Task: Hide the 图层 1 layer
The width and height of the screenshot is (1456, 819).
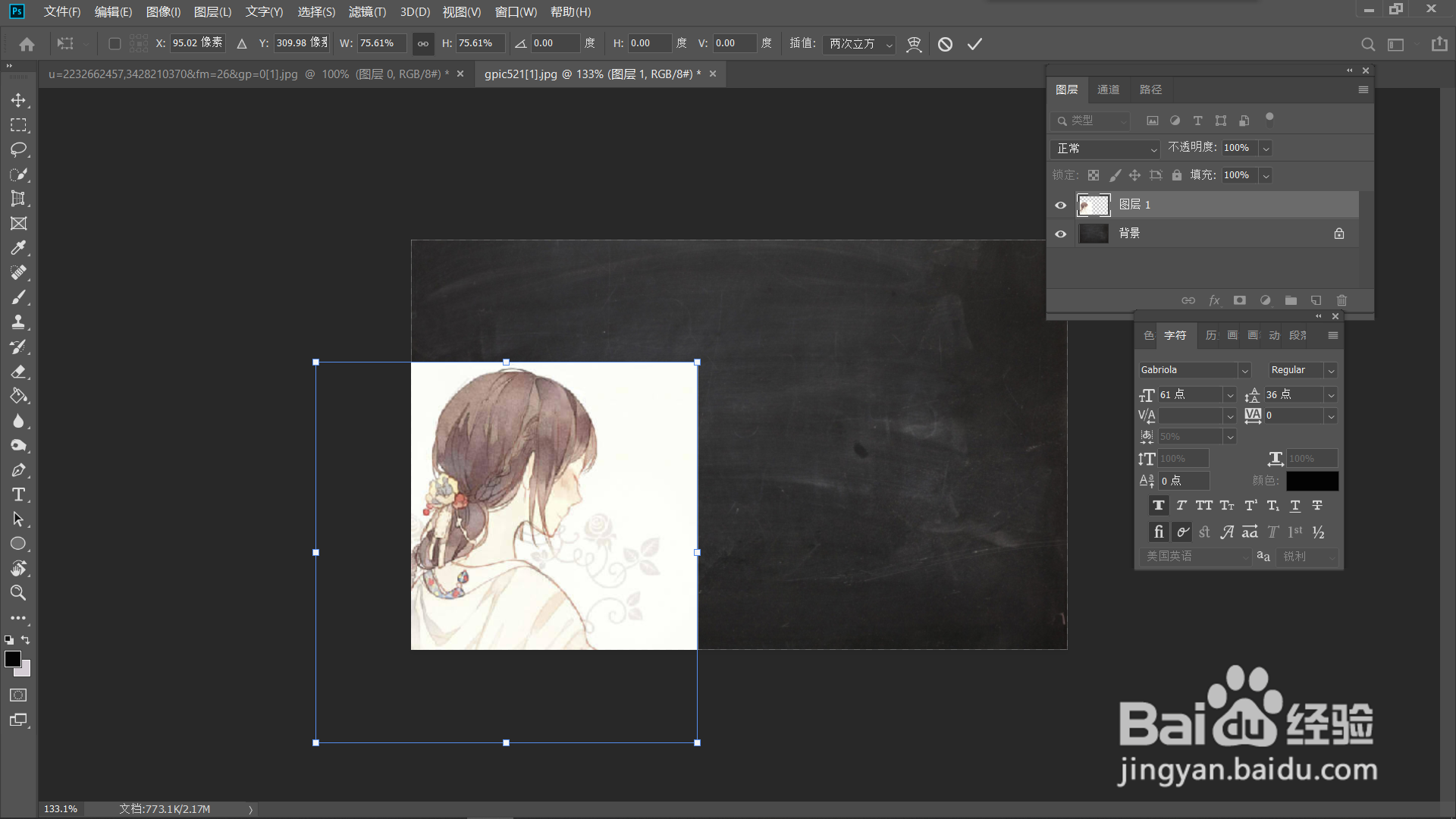Action: click(x=1060, y=205)
